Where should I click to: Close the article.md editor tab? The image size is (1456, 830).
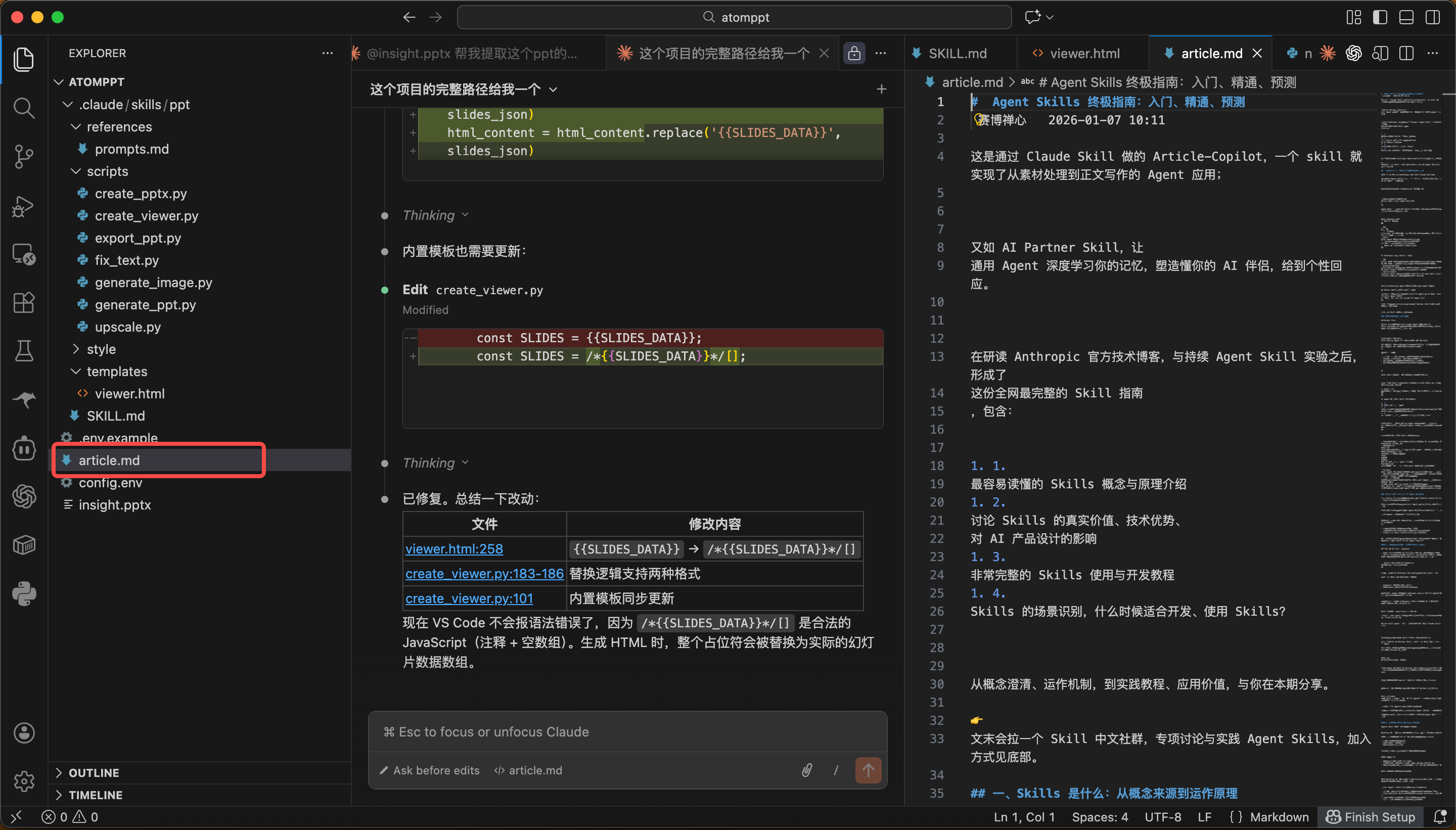point(1256,53)
